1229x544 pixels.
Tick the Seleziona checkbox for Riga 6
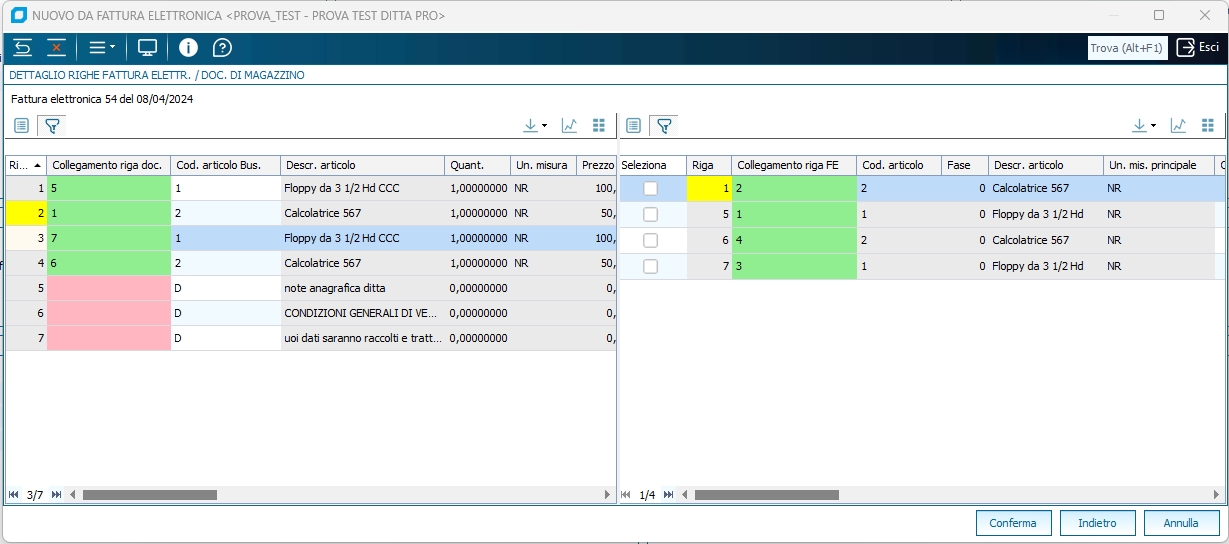click(x=651, y=240)
